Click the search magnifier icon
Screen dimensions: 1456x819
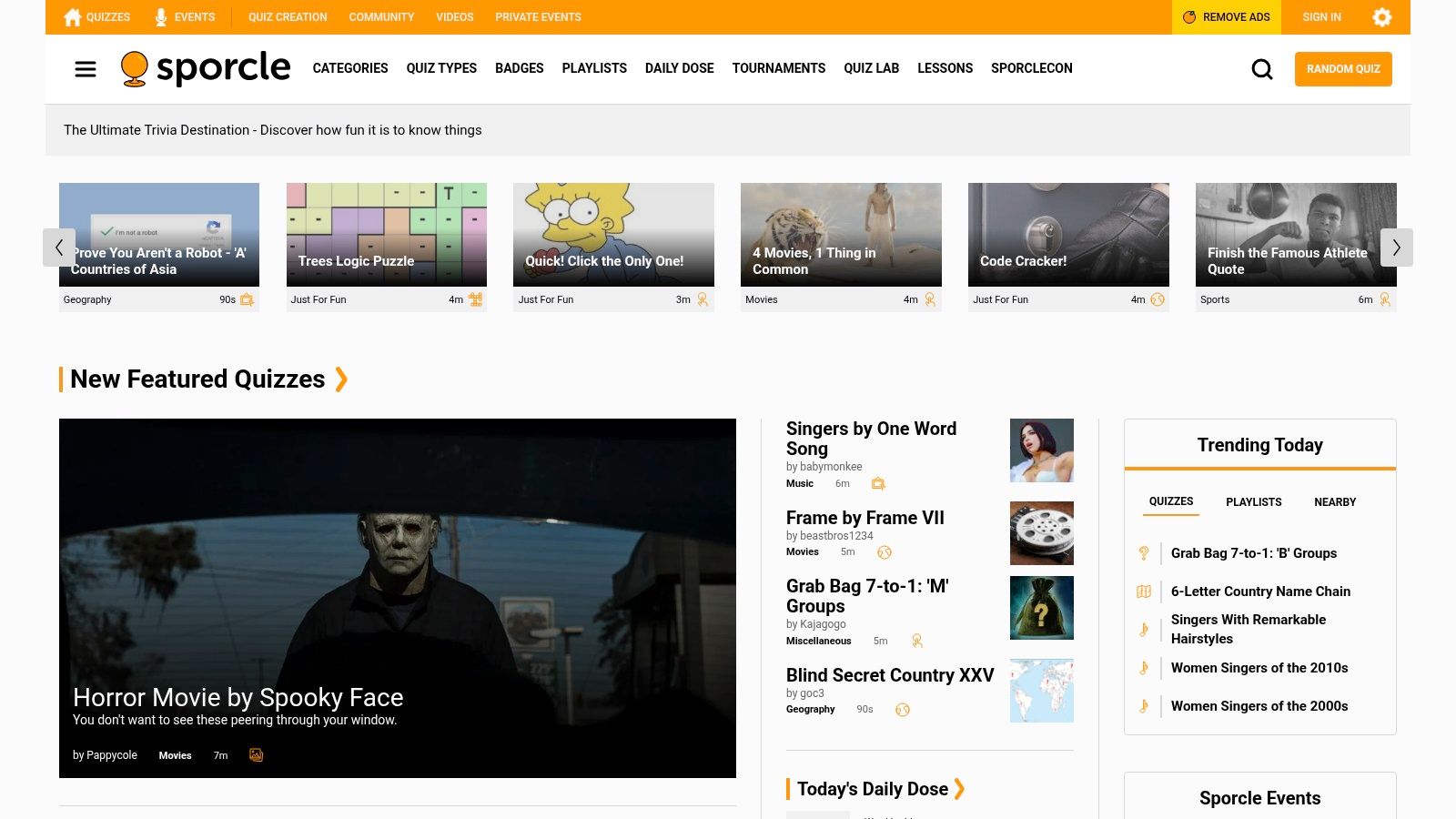(1261, 69)
